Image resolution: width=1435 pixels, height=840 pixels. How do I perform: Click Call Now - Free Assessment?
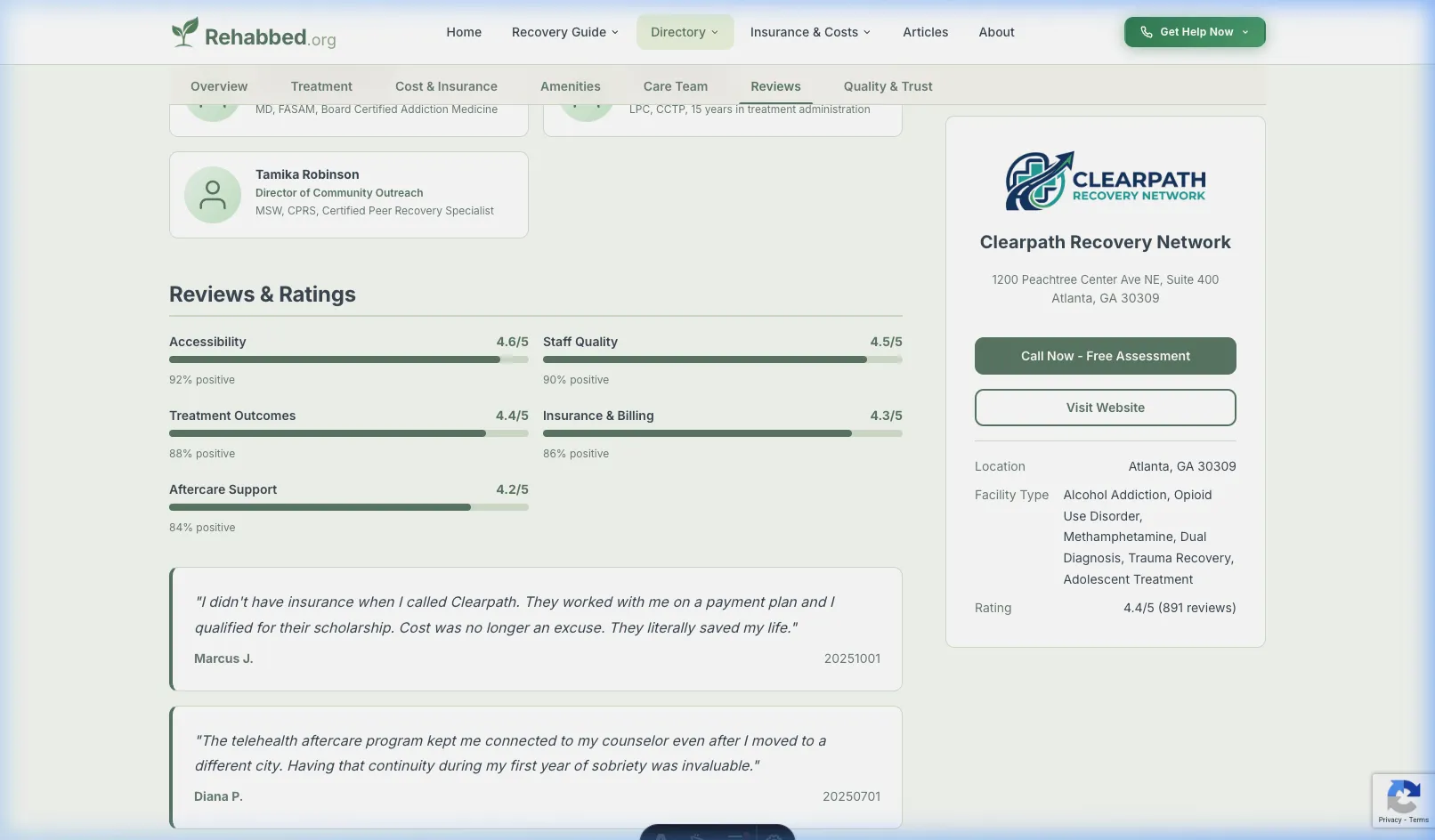tap(1105, 355)
